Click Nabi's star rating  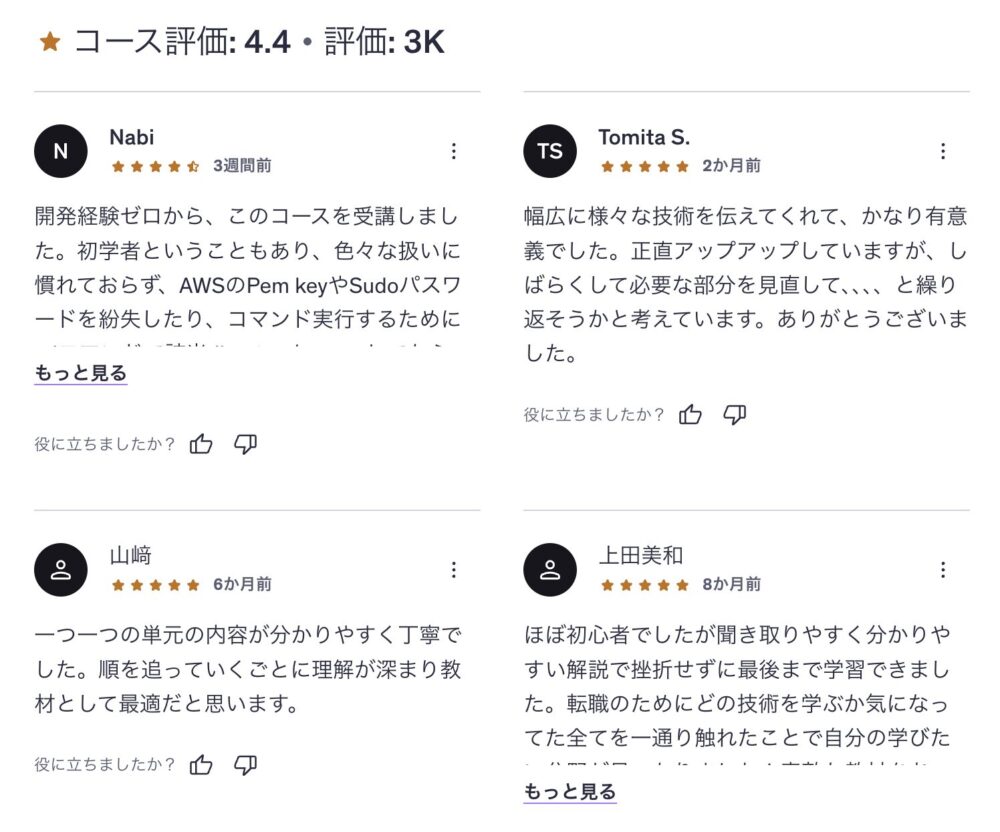155,166
